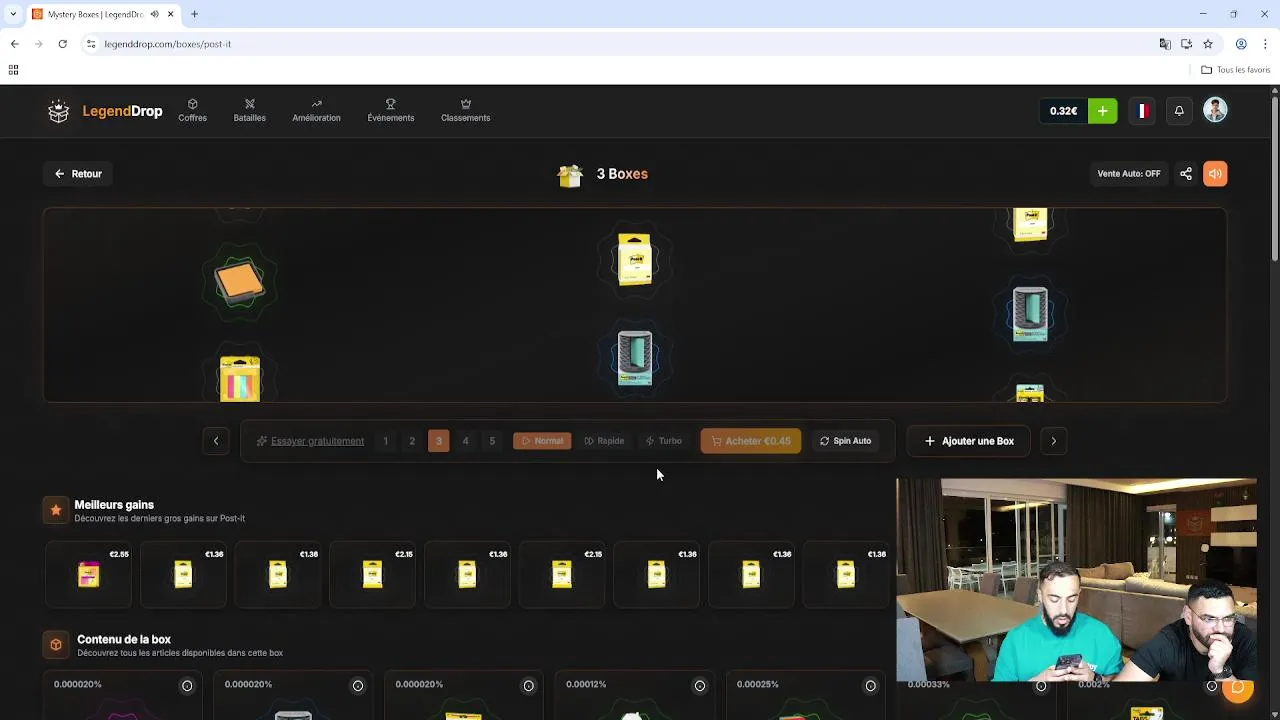The image size is (1280, 720).
Task: Choose Rapide spin speed
Action: click(x=604, y=441)
